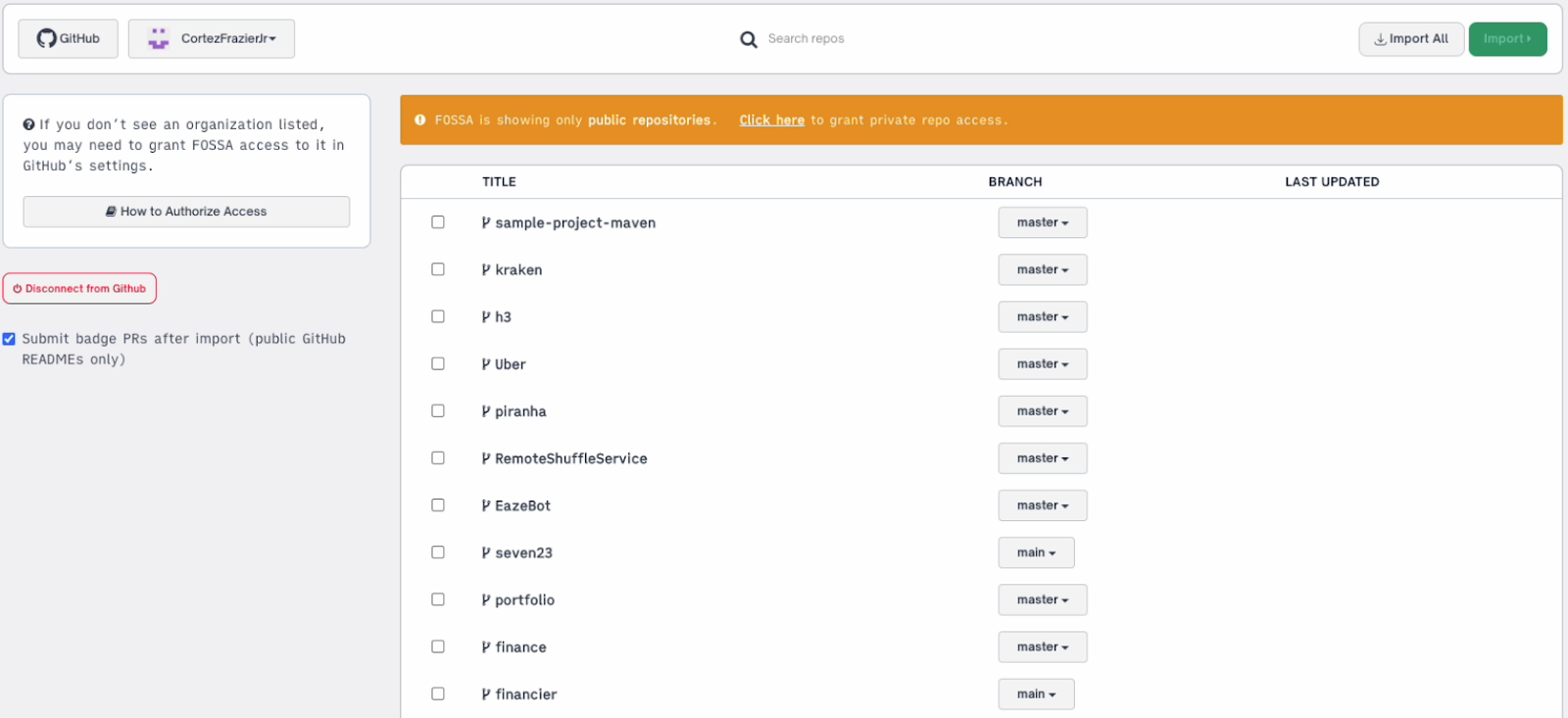Click the GitHub provider button

coord(68,38)
